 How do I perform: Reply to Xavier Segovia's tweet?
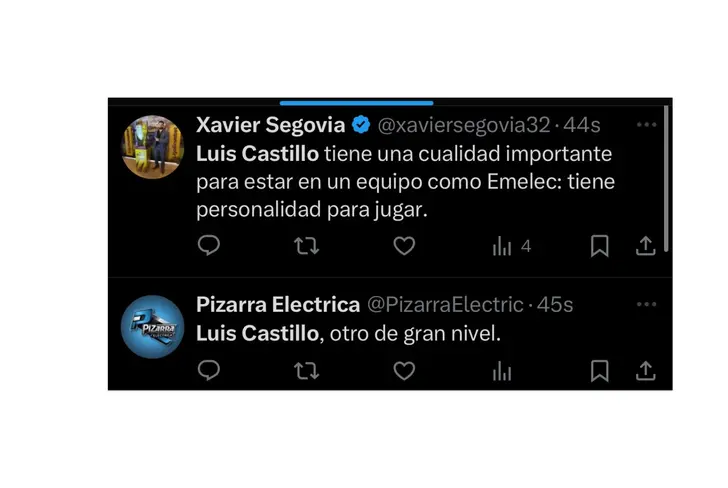pyautogui.click(x=209, y=245)
